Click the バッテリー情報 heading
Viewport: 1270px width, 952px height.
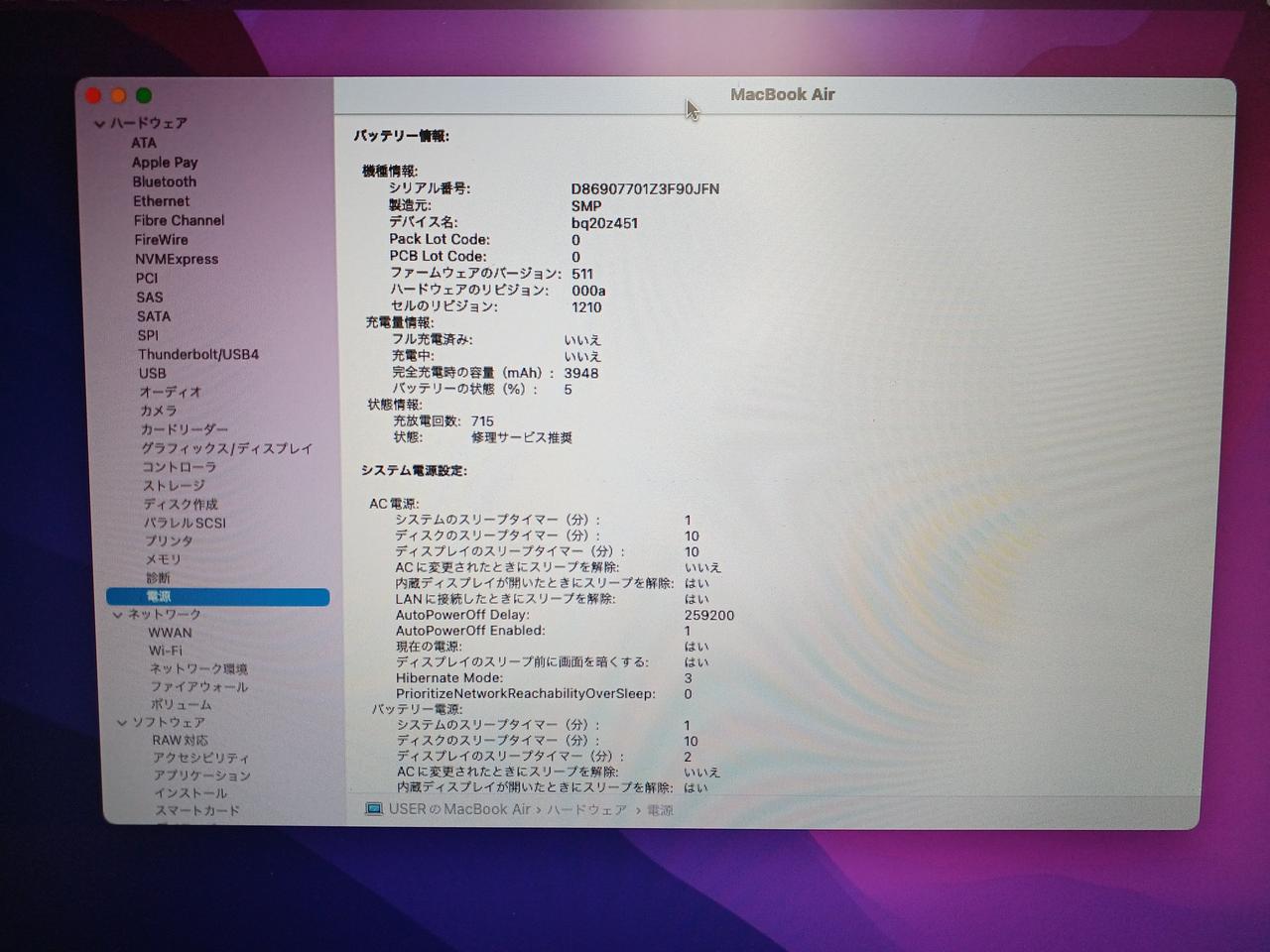coord(402,136)
